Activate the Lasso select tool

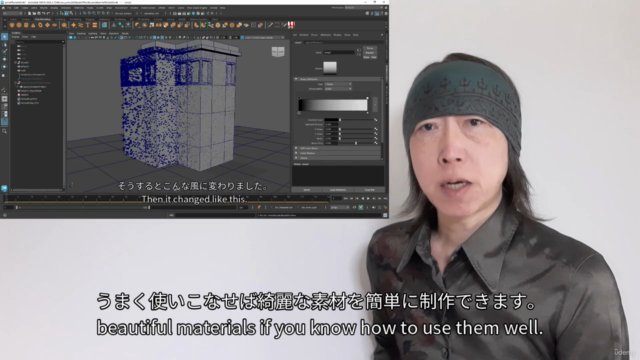point(4,45)
